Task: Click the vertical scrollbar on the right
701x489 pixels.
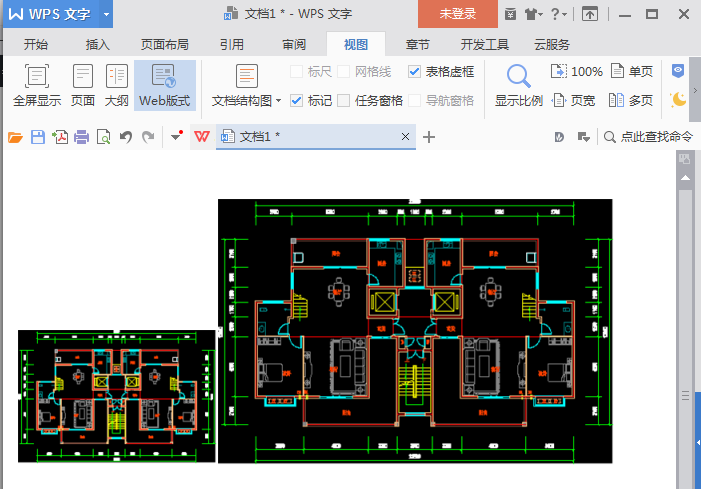Action: (x=686, y=300)
